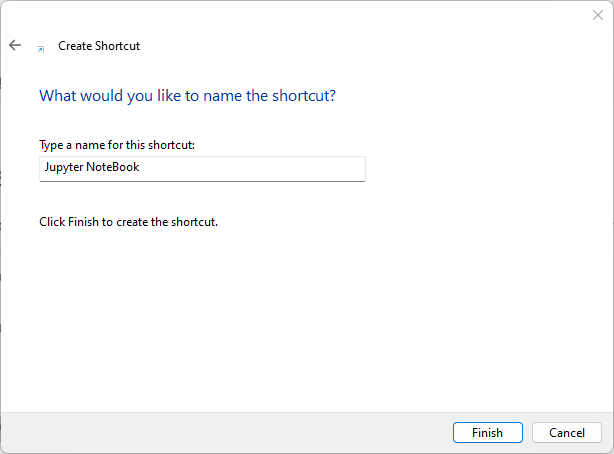Close the Create Shortcut dialog with X
Screen dimensions: 614x454
pyautogui.click(x=598, y=15)
